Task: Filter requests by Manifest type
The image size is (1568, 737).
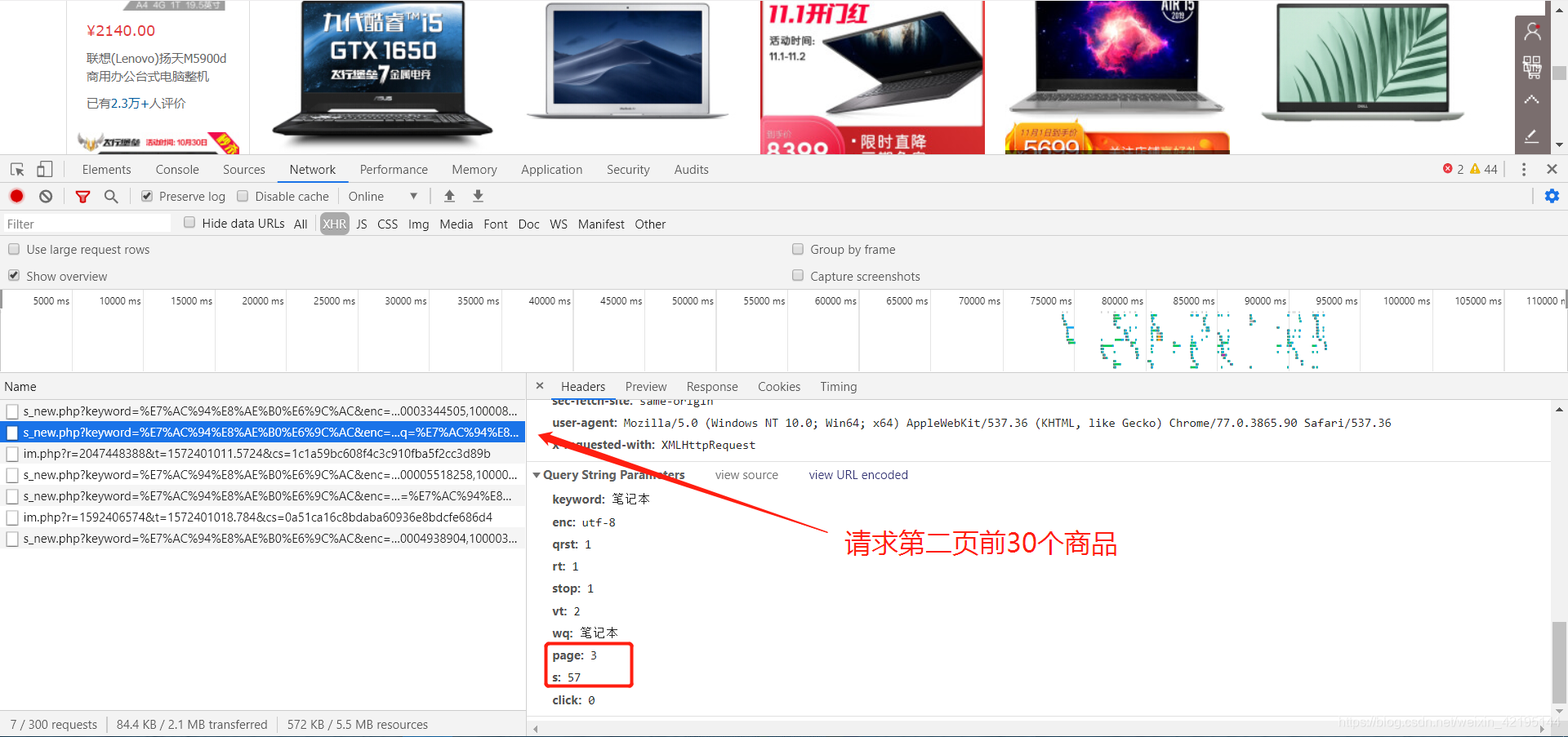Action: tap(601, 224)
